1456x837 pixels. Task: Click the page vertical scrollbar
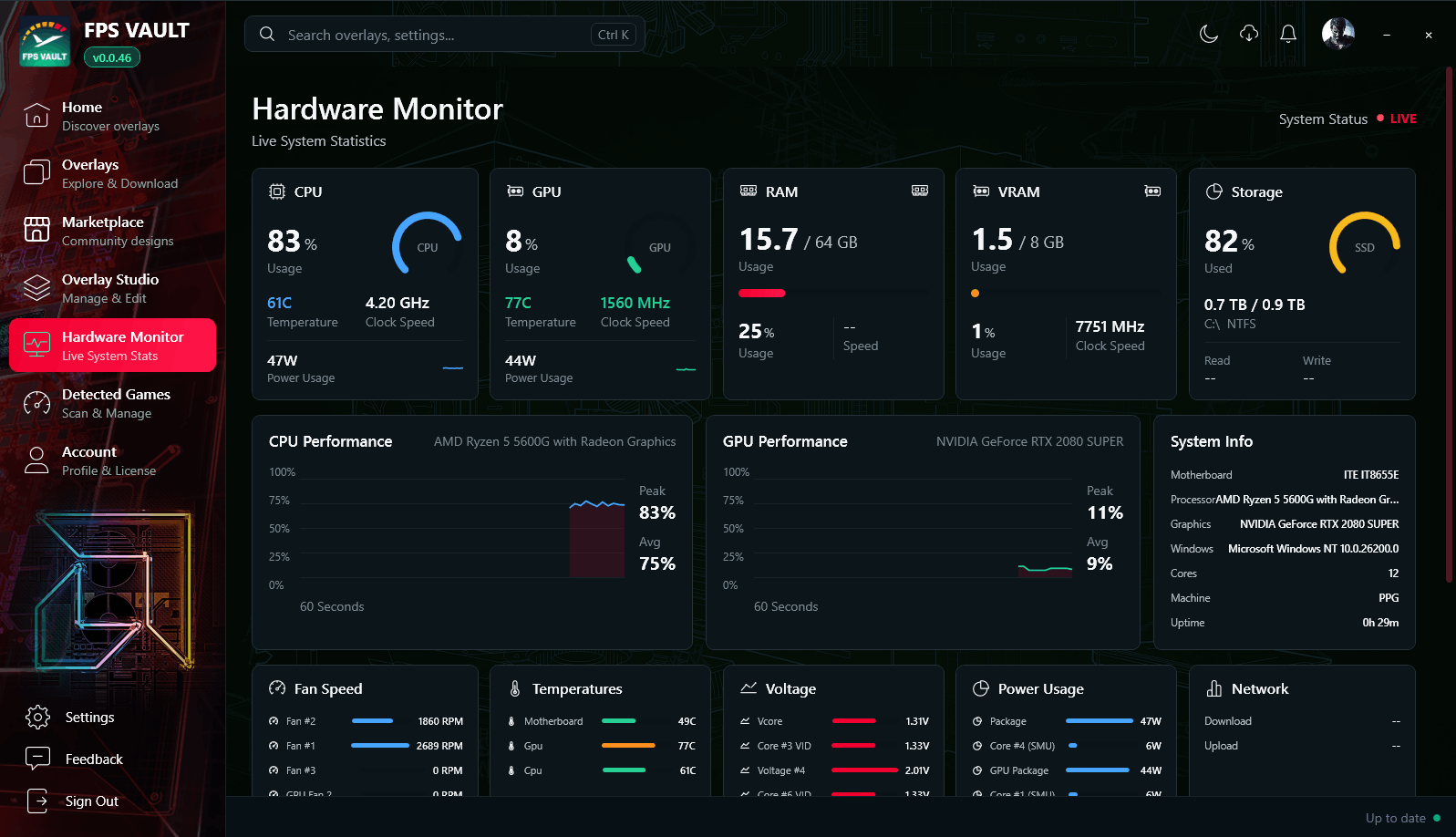pos(1450,324)
